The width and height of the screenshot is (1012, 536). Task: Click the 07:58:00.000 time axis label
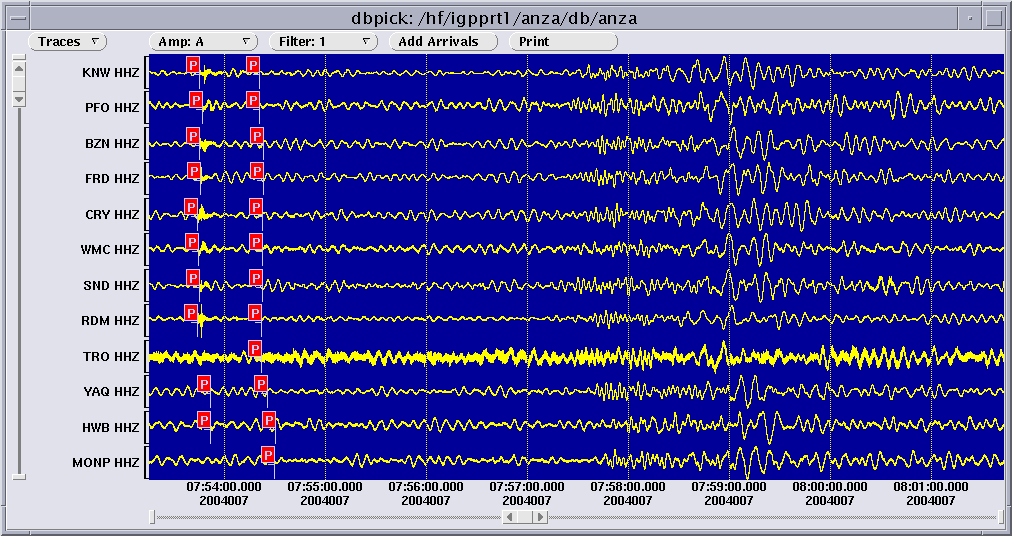click(628, 487)
